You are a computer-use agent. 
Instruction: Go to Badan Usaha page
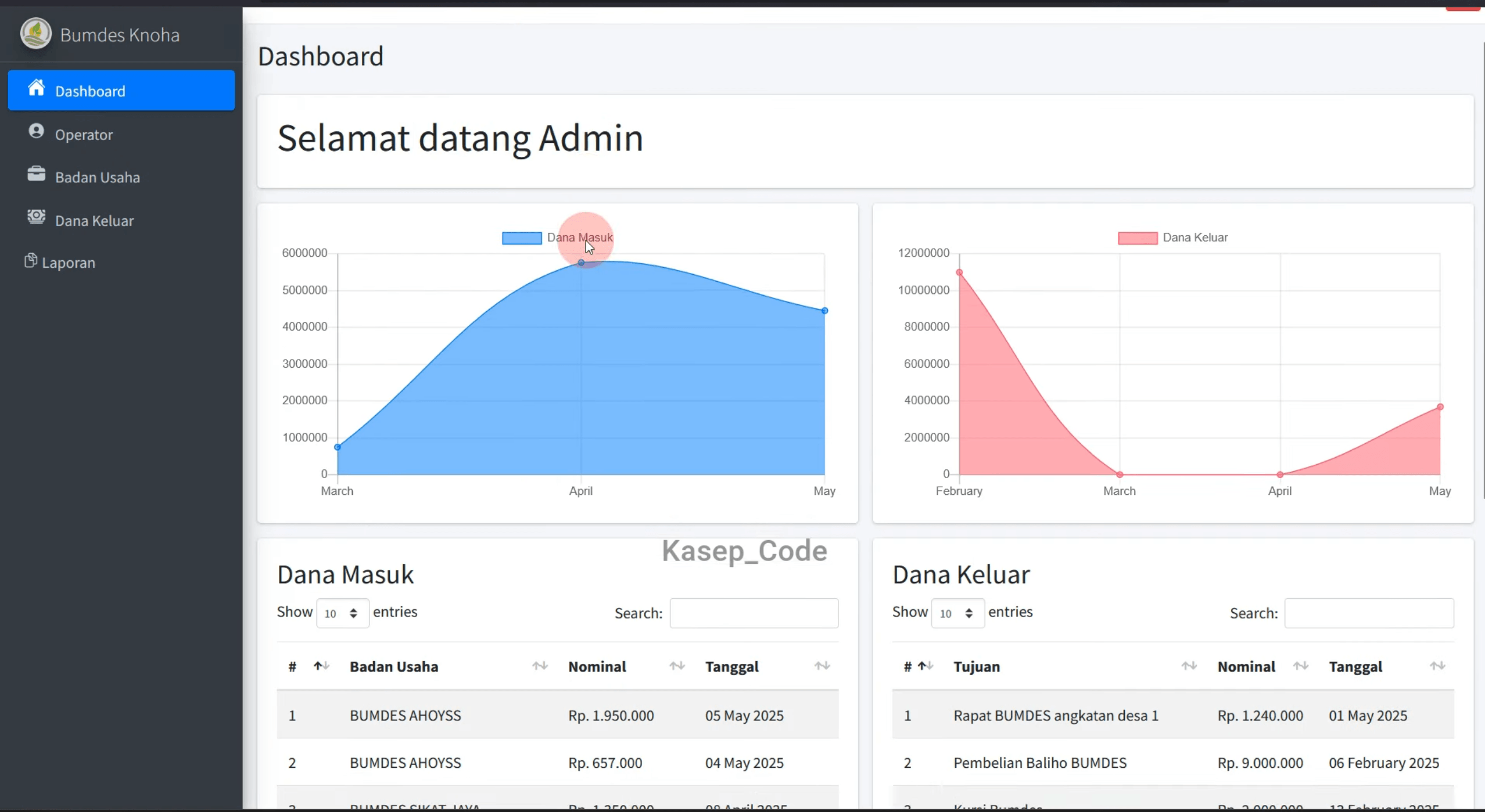[121, 177]
